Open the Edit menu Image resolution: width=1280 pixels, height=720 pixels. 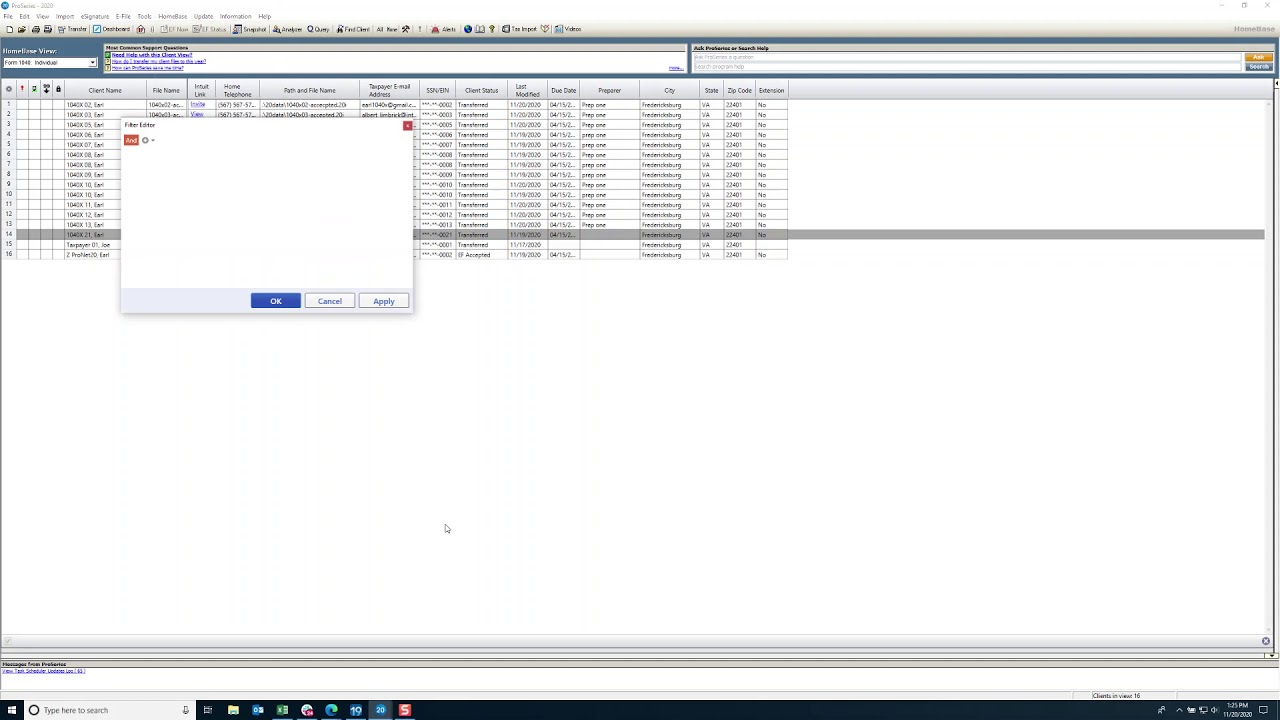(24, 17)
